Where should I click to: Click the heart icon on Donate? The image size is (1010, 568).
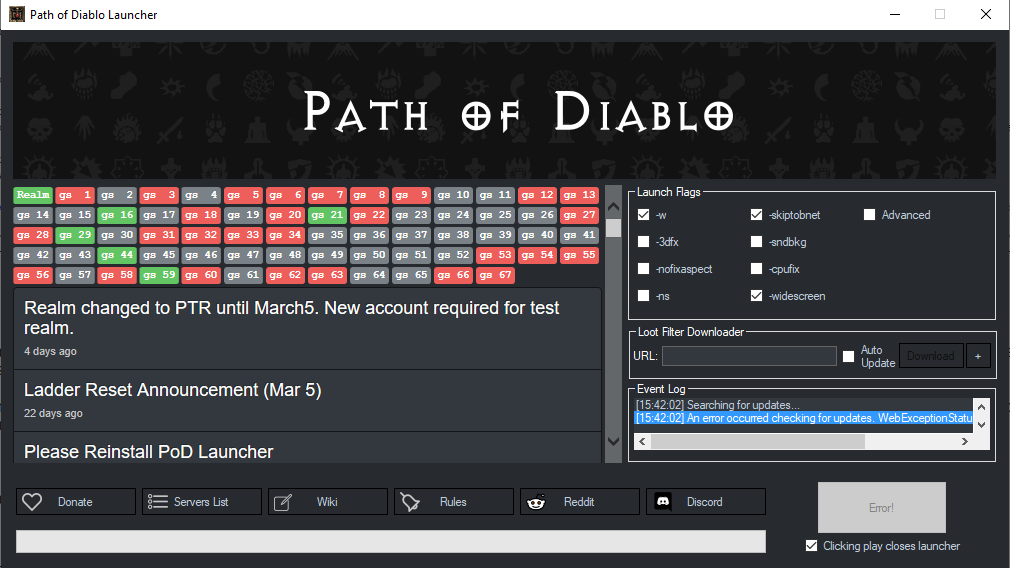[32, 502]
